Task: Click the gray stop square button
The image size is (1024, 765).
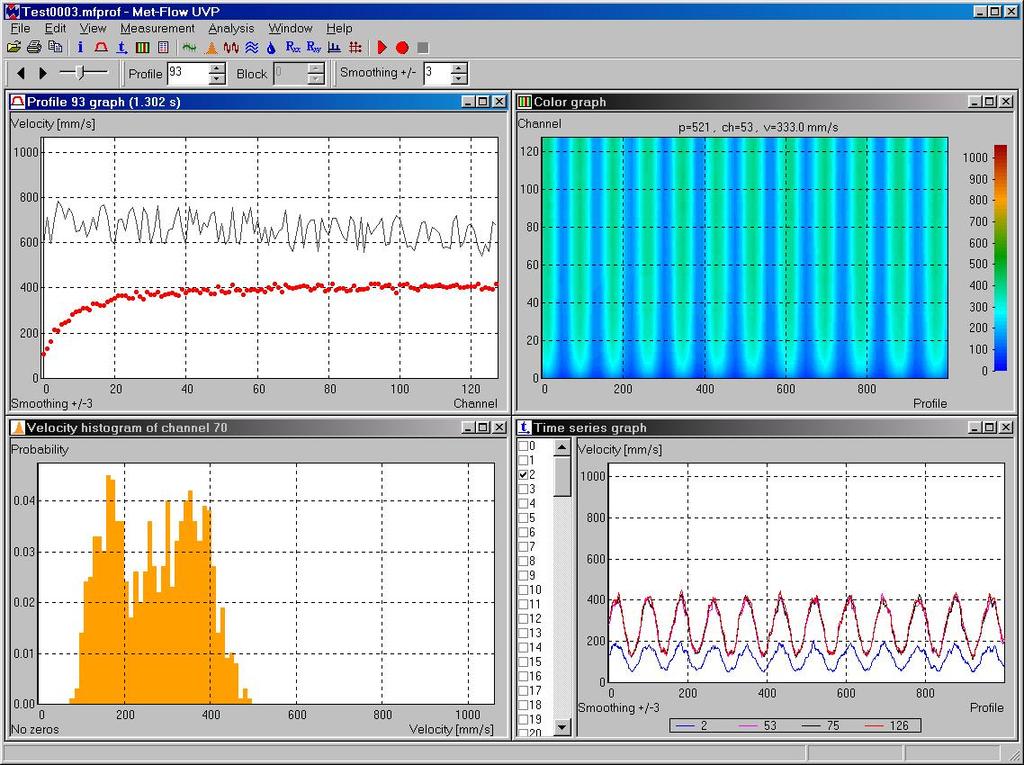Action: tap(423, 48)
